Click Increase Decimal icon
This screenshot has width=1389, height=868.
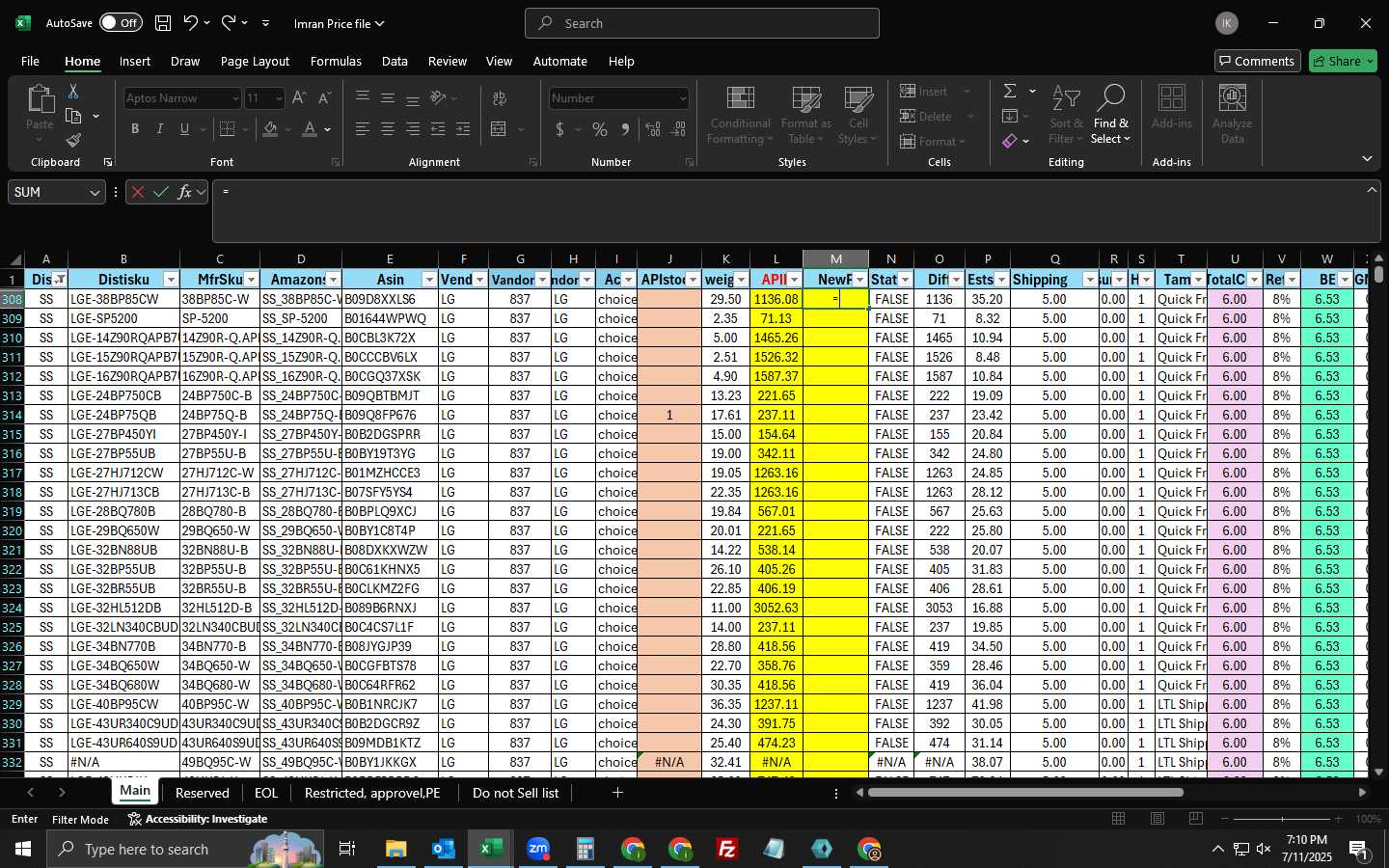point(653,129)
